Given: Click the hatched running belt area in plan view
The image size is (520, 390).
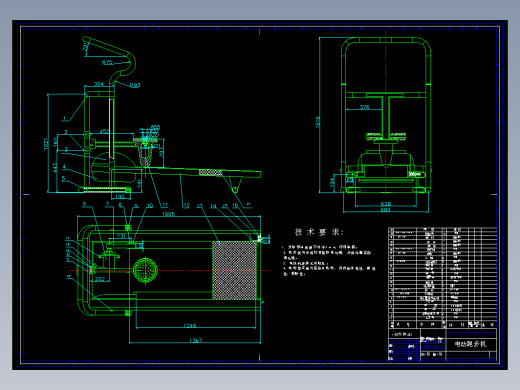Looking at the screenshot, I should 234,270.
